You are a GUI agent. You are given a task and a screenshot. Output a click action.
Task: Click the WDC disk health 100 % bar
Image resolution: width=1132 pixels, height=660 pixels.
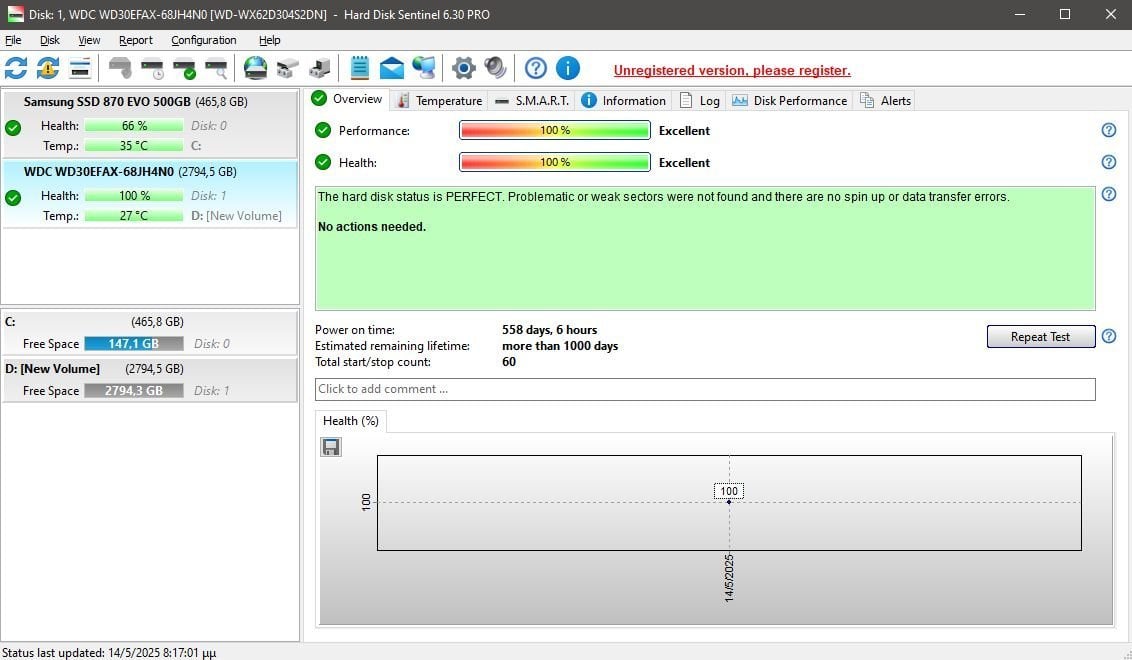coord(134,196)
